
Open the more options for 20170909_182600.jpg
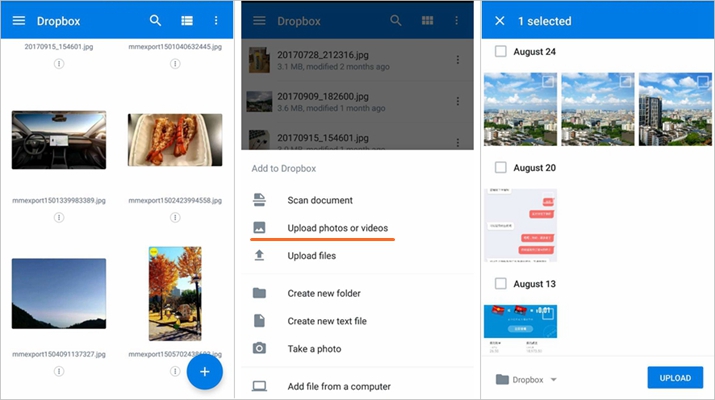(458, 101)
